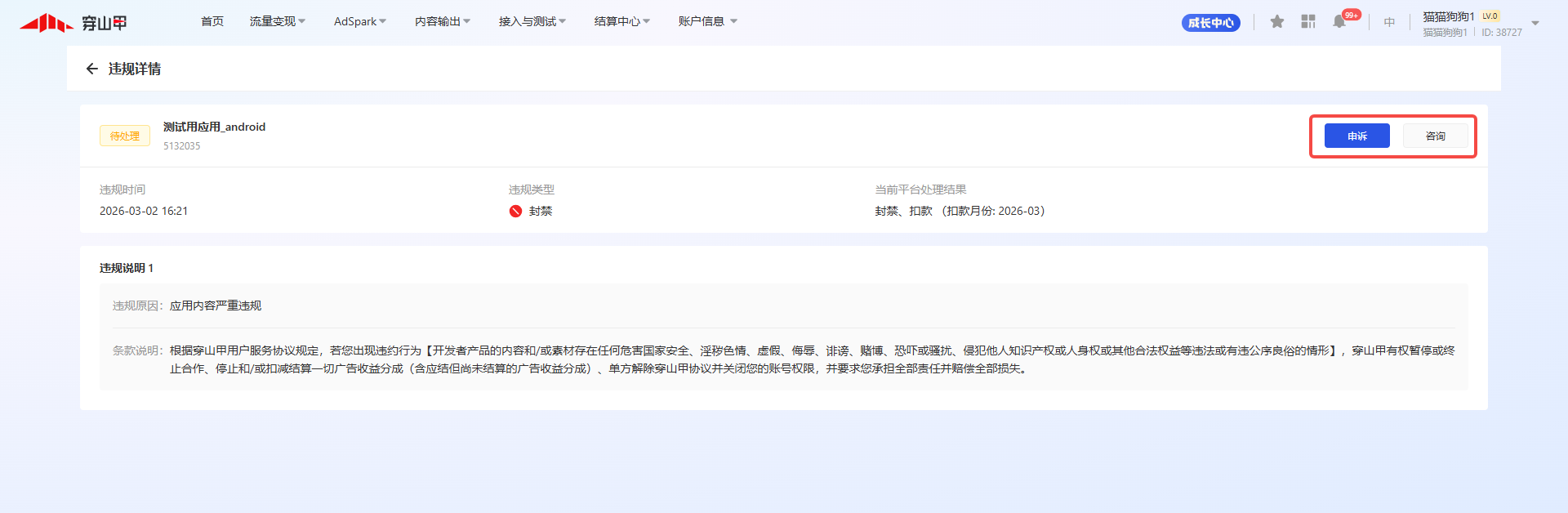
Task: Click the 穿山甲 logo
Action: tap(73, 23)
